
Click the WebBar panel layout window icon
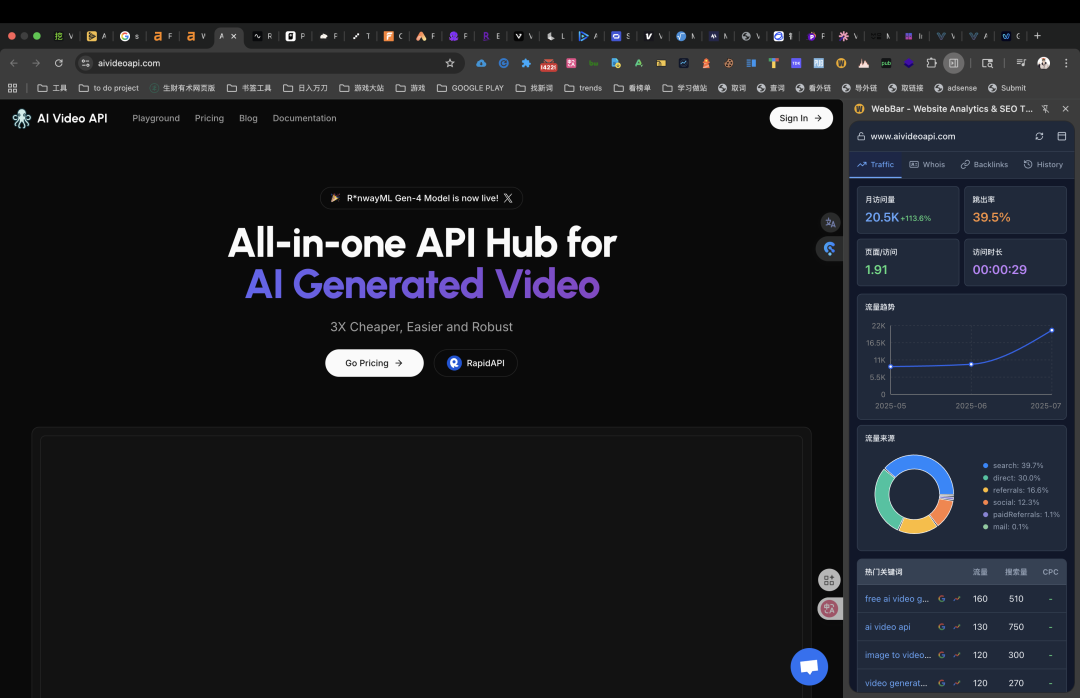1061,136
